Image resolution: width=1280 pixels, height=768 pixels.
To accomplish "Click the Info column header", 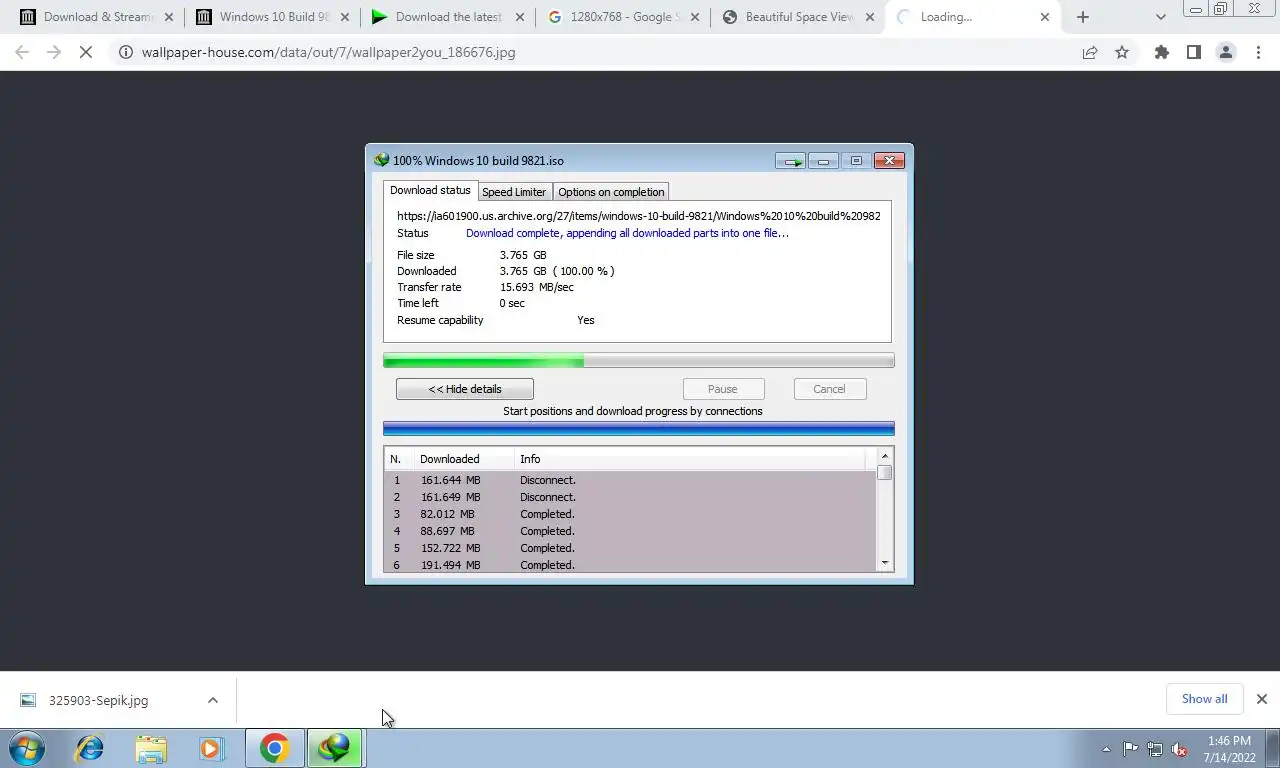I will point(690,459).
